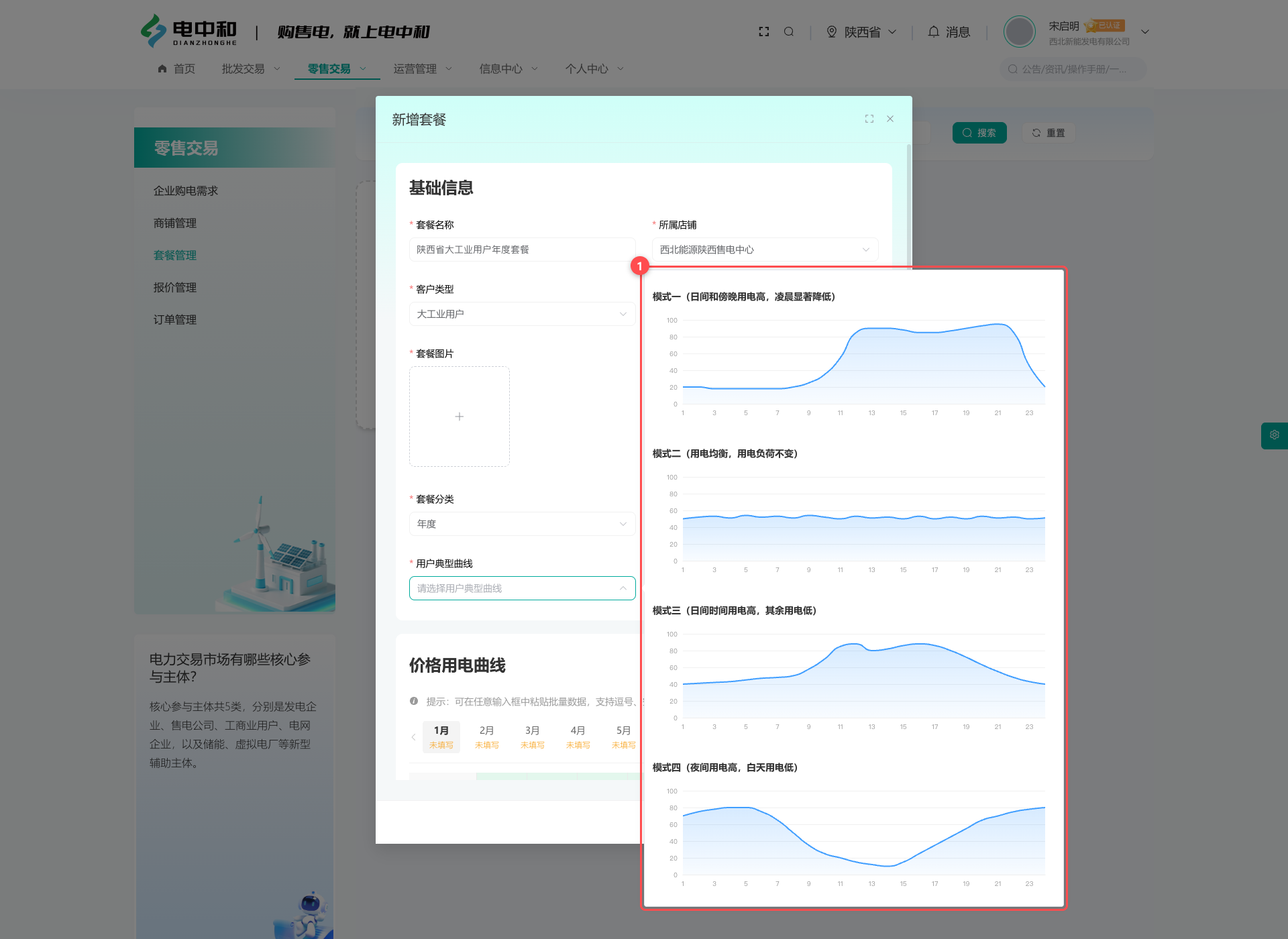Open the 消息 bell notifications
The height and width of the screenshot is (939, 1288).
click(x=949, y=32)
